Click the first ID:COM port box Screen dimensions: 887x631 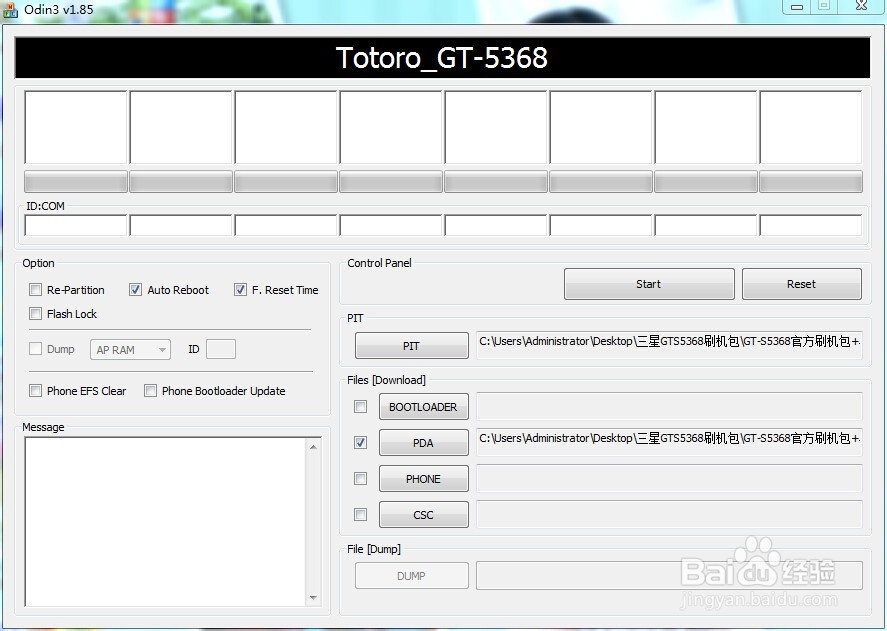click(76, 225)
